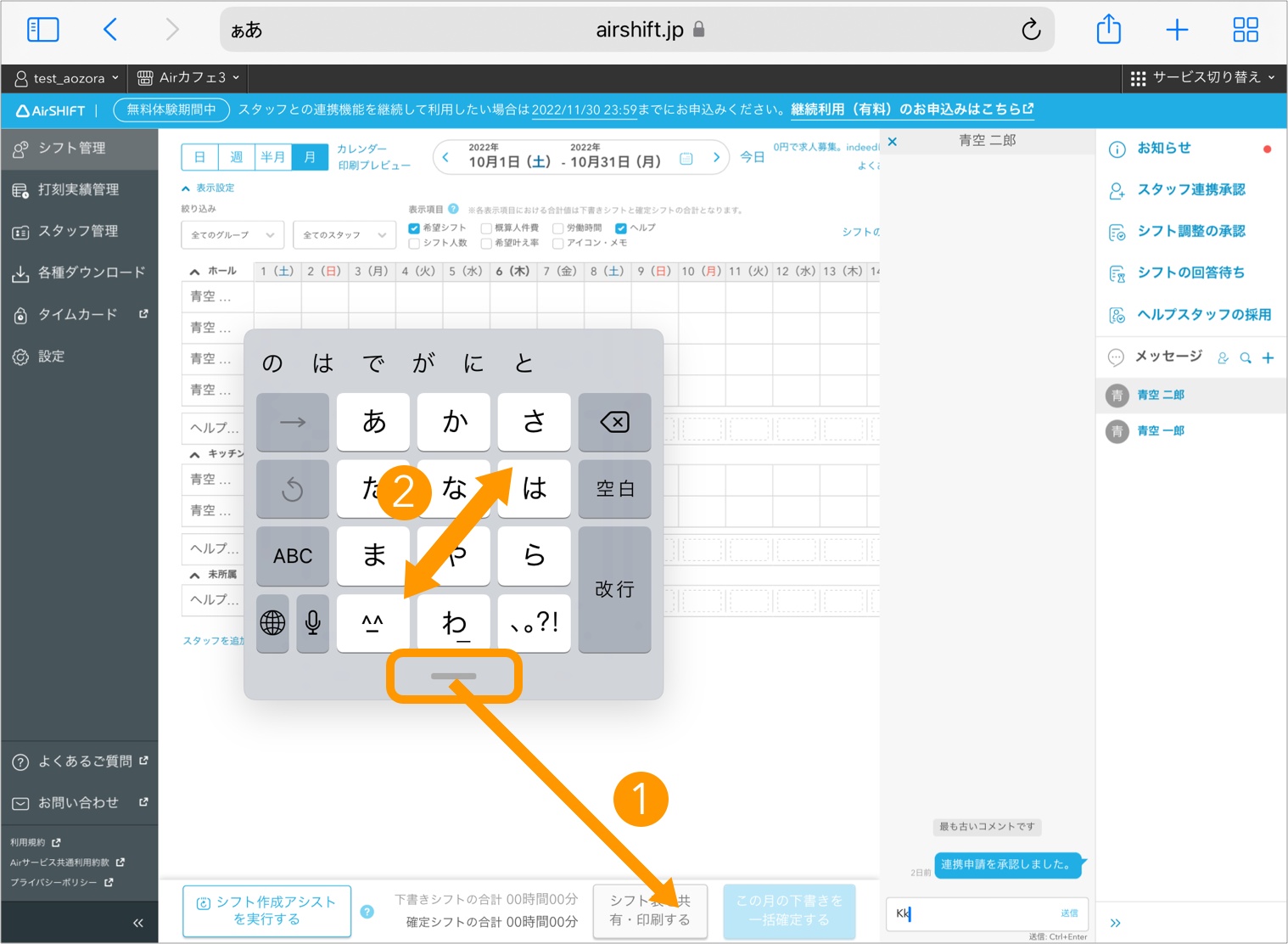Image resolution: width=1288 pixels, height=944 pixels.
Task: Open the 継続利用（有料）のお申込みはこちら link
Action: pos(911,110)
